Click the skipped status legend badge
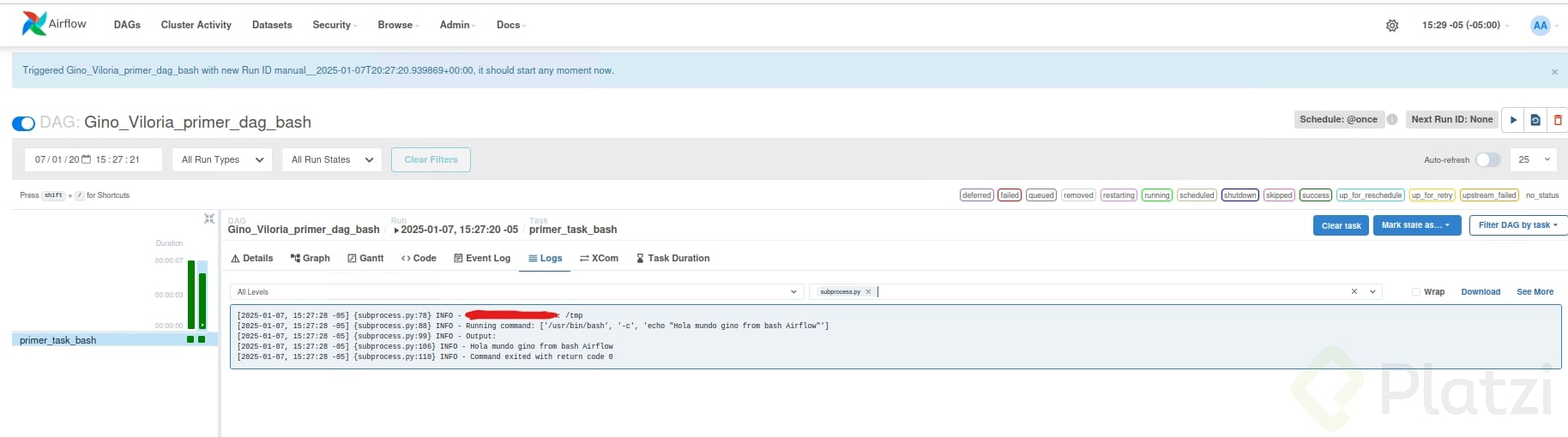This screenshot has width=1568, height=437. [1279, 195]
